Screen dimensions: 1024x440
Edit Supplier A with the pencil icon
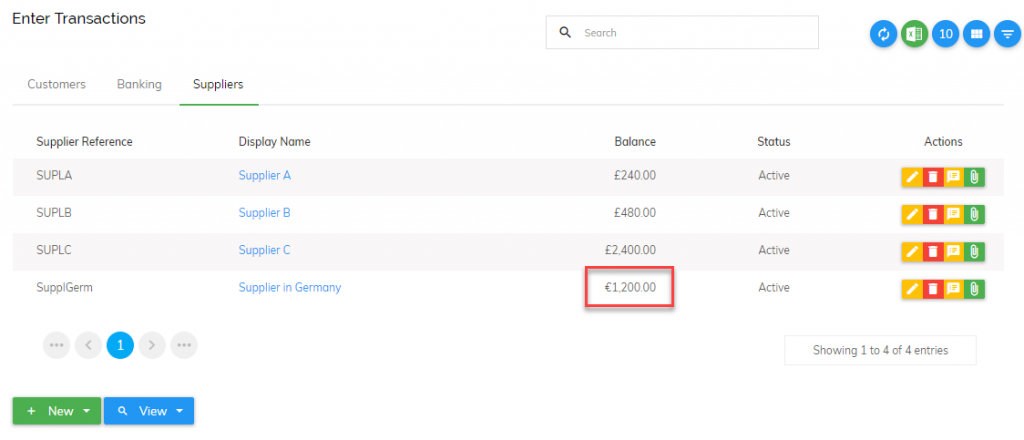pos(912,177)
